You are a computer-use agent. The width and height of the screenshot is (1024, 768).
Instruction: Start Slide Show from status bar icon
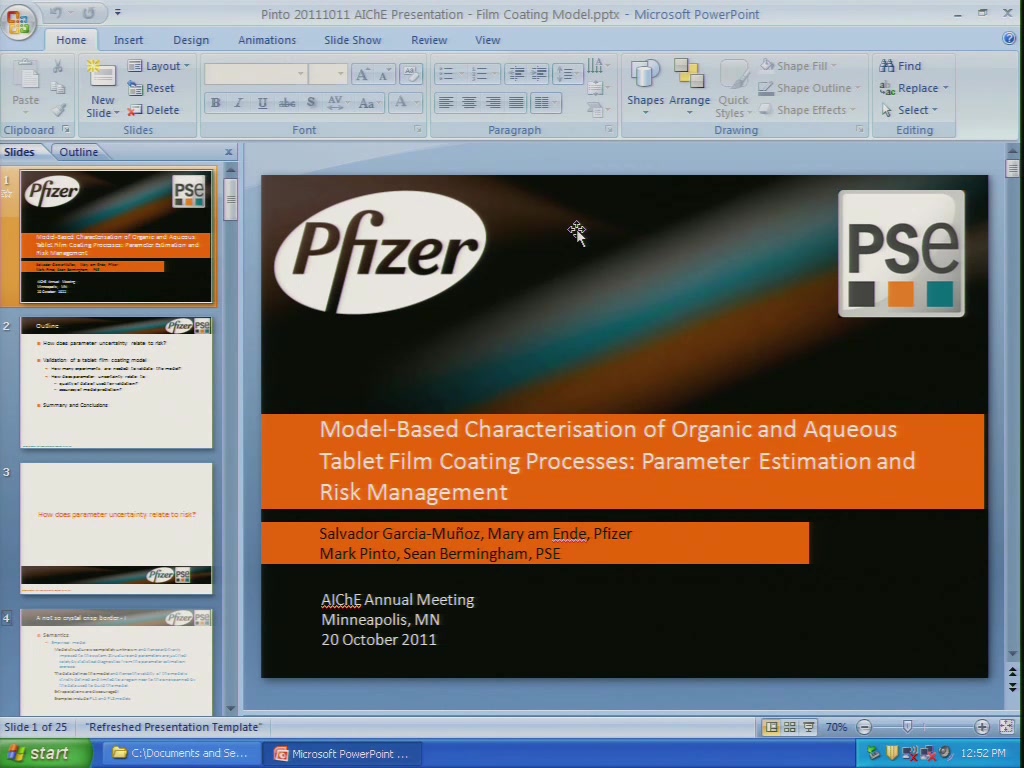point(808,727)
